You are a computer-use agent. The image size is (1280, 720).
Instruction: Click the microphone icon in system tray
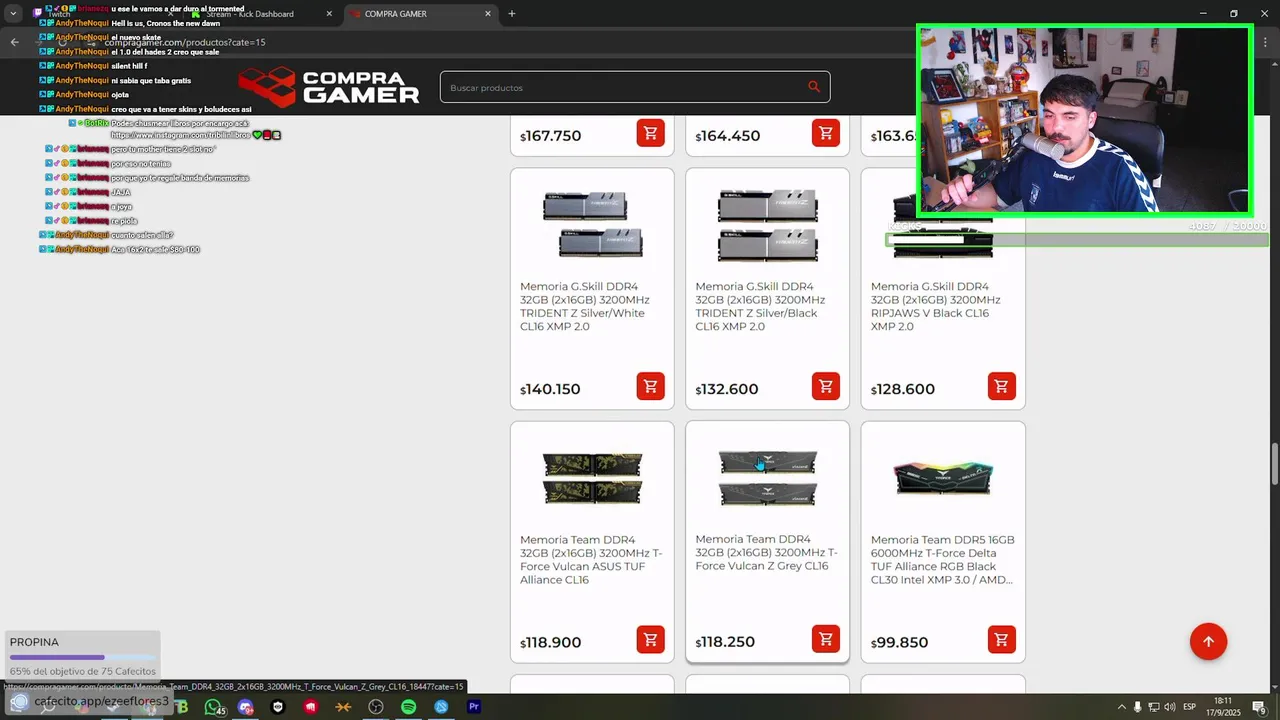pyautogui.click(x=1137, y=707)
